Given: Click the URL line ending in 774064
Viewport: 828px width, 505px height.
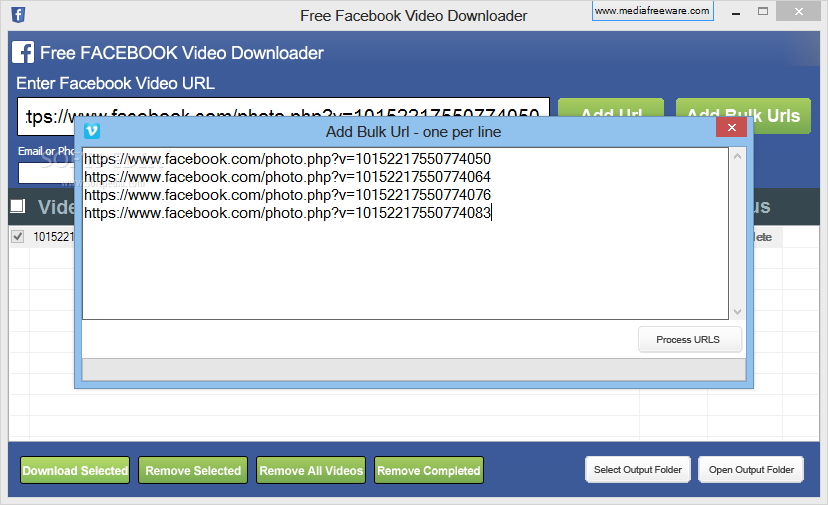Looking at the screenshot, I should click(x=287, y=177).
